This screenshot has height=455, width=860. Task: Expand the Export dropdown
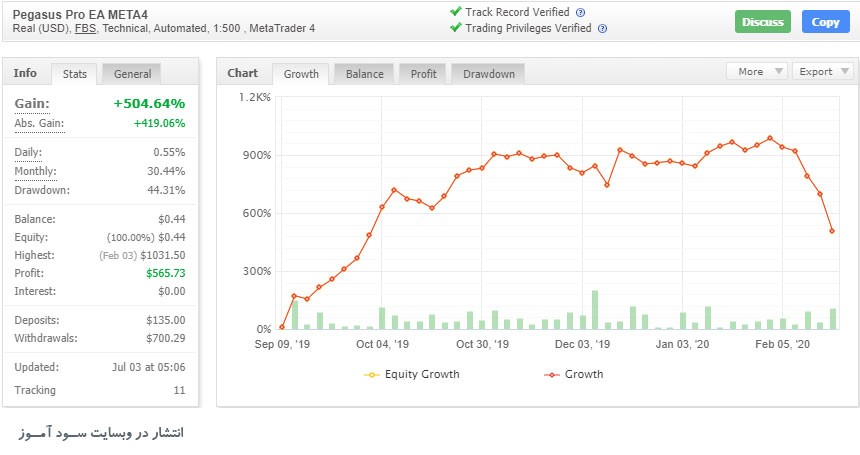tap(823, 71)
